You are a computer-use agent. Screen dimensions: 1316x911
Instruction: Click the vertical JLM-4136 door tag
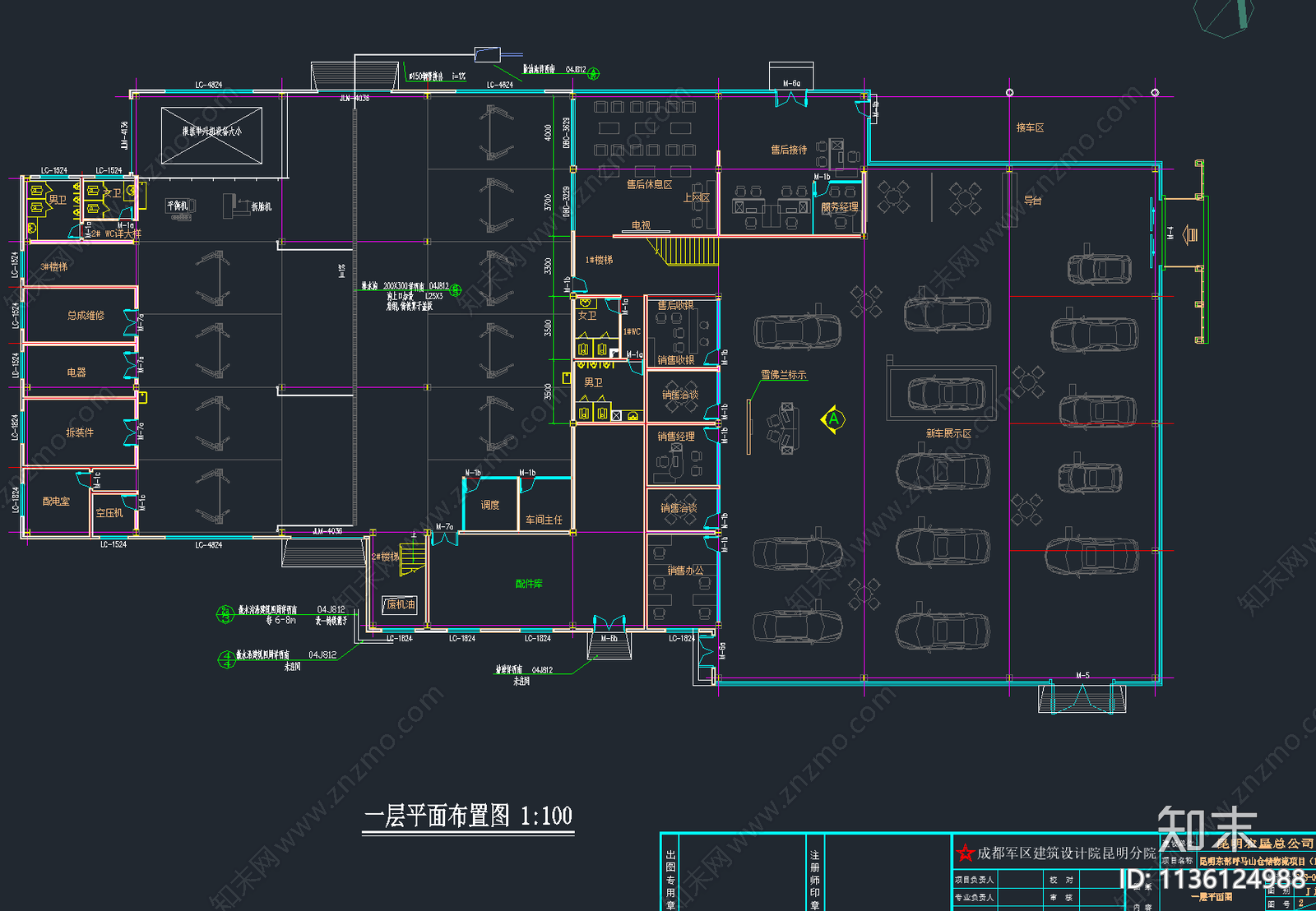125,136
